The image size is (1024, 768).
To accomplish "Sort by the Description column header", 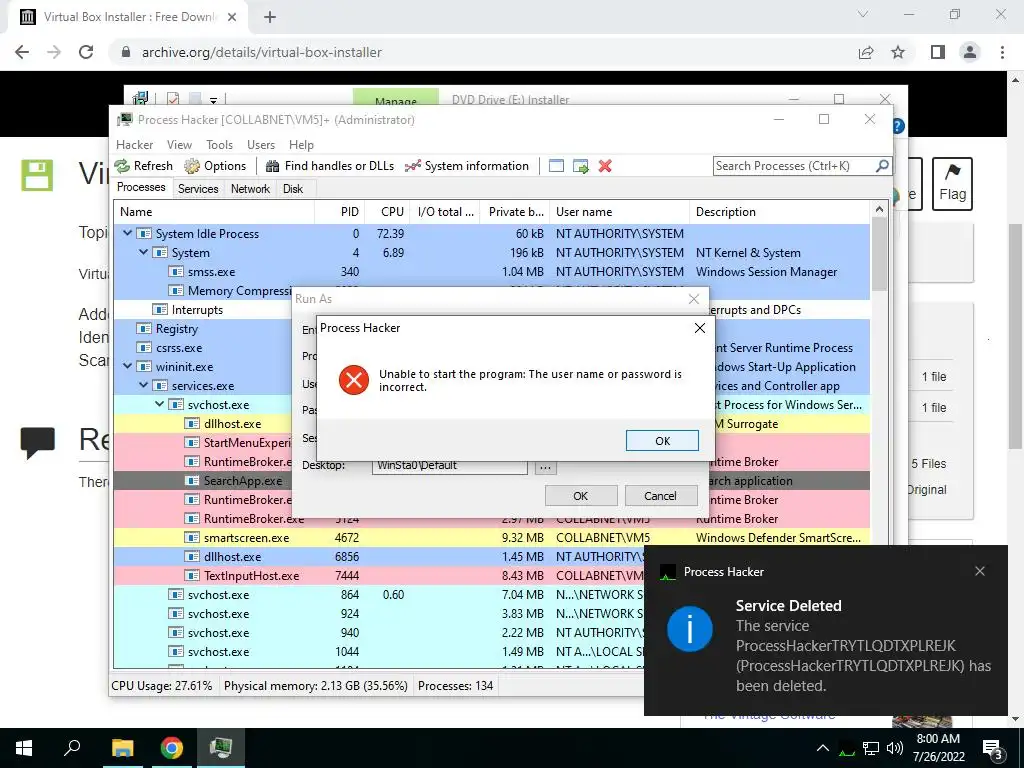I will 780,212.
